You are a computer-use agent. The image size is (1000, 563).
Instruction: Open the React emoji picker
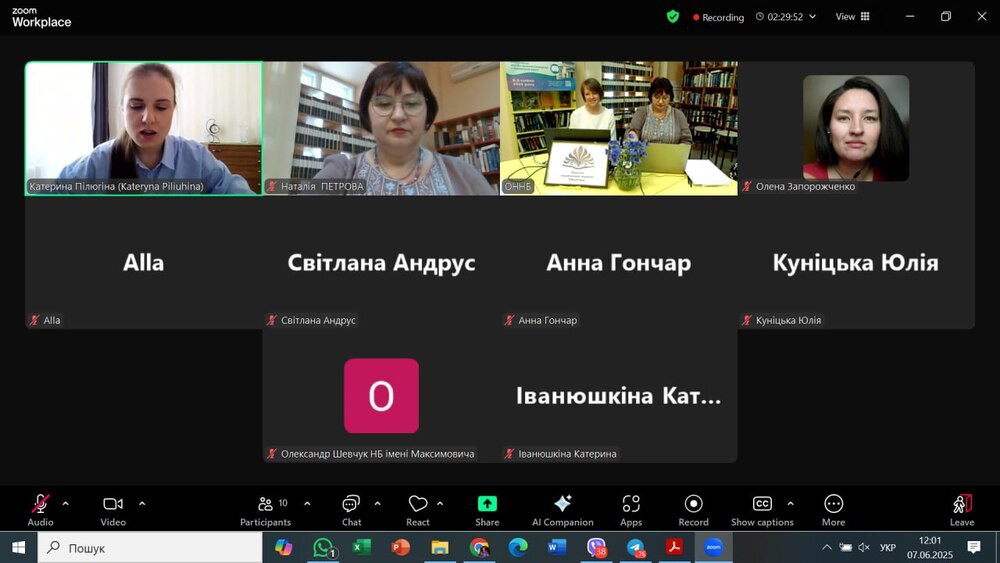coord(418,508)
